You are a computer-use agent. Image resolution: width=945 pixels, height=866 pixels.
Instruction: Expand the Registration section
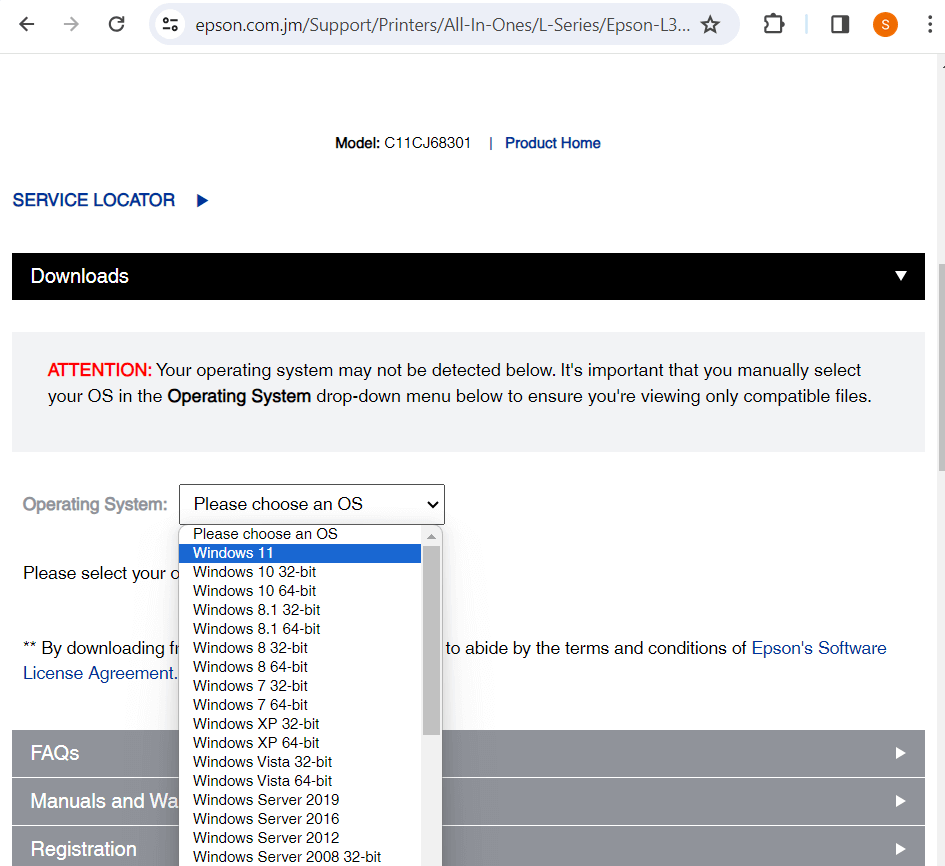901,849
